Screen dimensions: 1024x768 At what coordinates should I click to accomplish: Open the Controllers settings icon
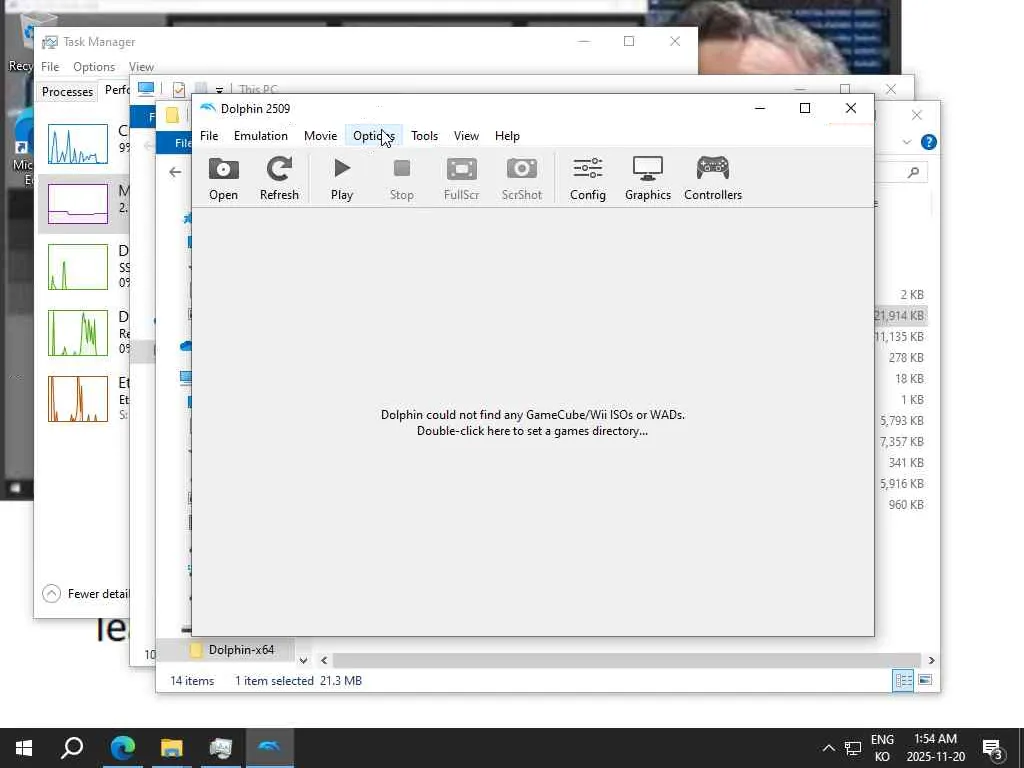tap(712, 178)
